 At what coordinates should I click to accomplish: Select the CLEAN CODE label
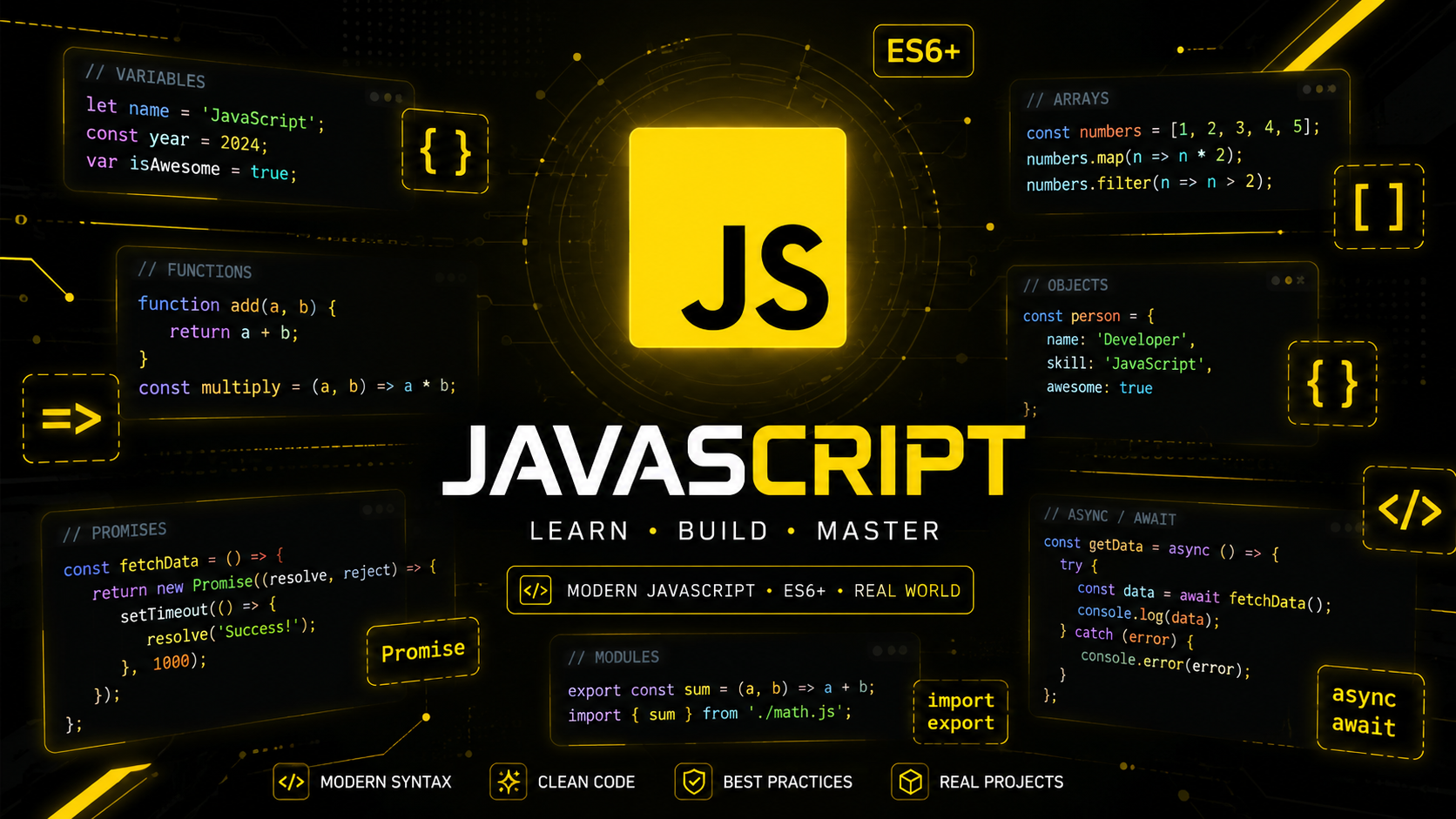[x=586, y=782]
